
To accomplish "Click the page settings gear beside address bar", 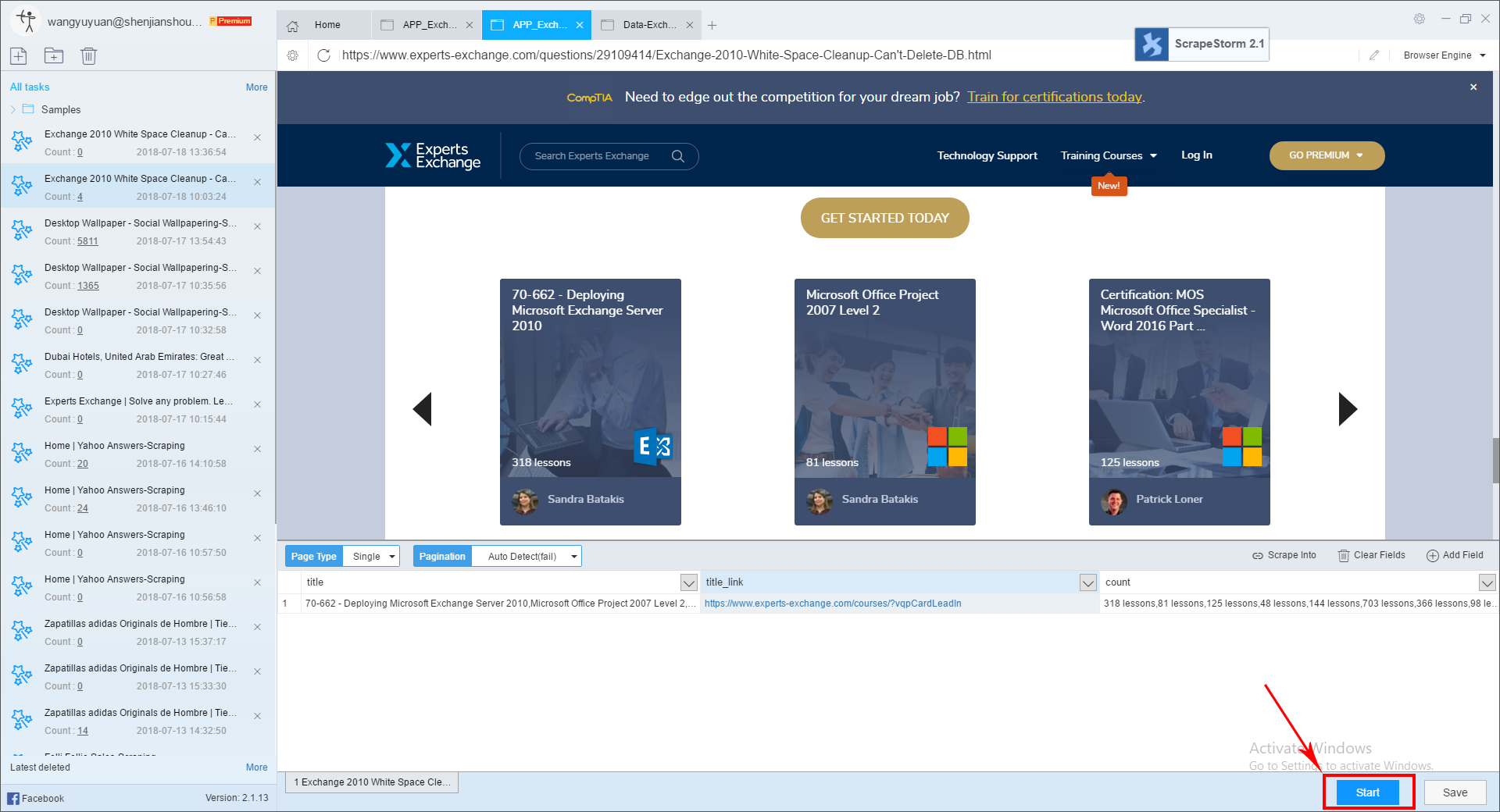I will (x=293, y=55).
